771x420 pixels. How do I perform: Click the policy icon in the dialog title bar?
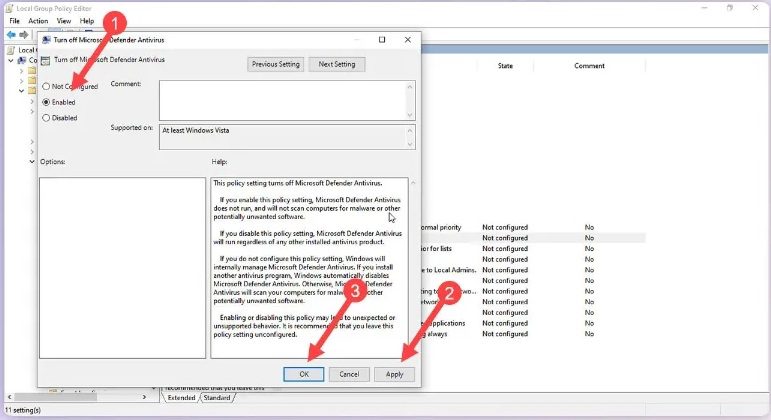[46, 40]
